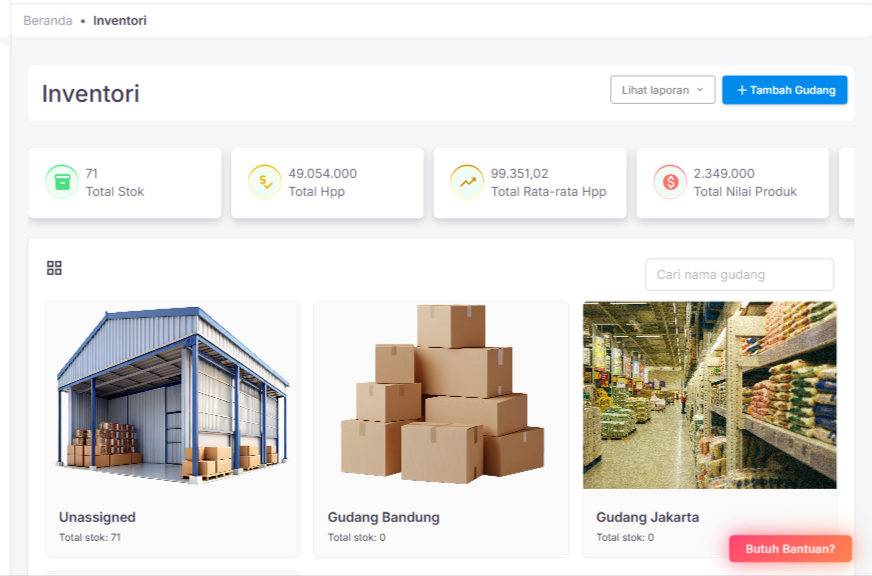Click the yellow Total Hpp dollar icon
Image resolution: width=872 pixels, height=576 pixels.
265,182
